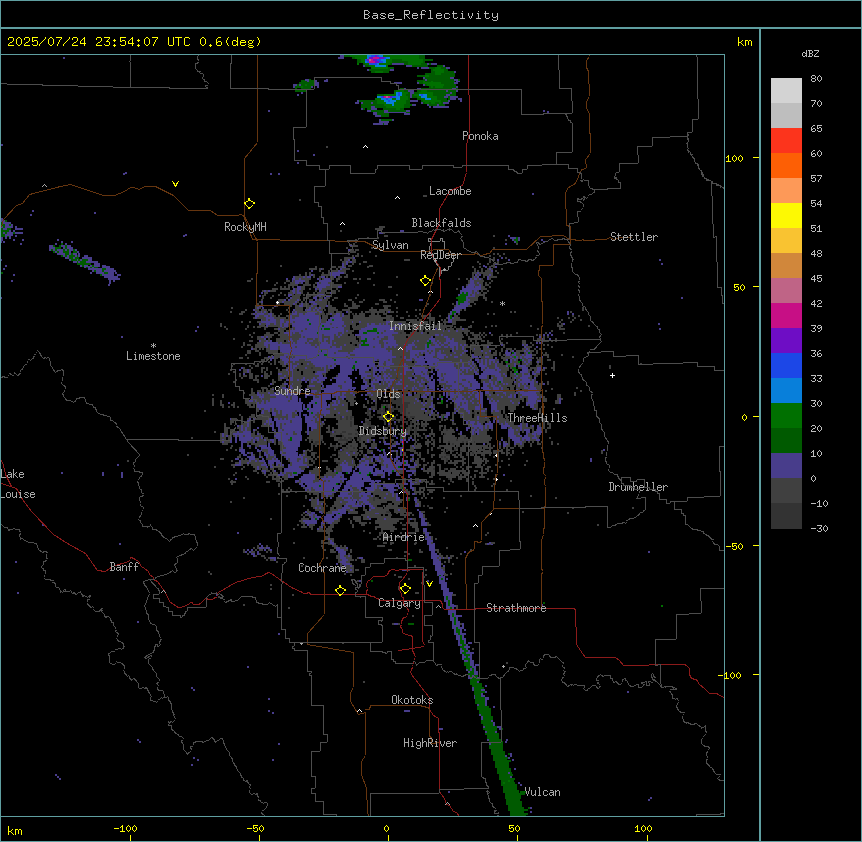Select the light gray 80-70 dBZ legend swatch

[x=786, y=91]
